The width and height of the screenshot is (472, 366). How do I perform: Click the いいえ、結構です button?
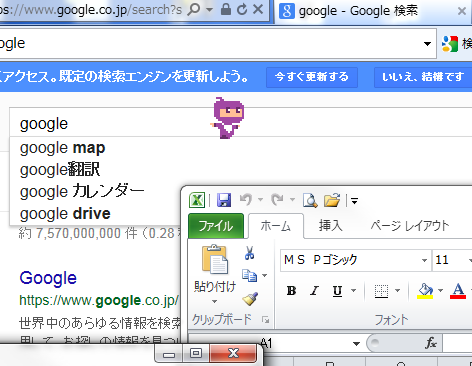(423, 77)
